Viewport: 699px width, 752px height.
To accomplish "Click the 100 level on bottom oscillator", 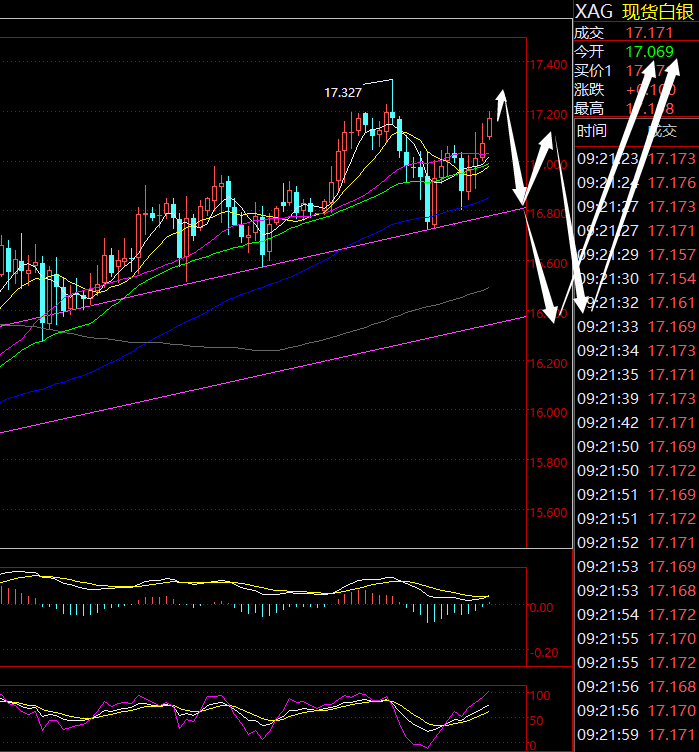I will [540, 695].
